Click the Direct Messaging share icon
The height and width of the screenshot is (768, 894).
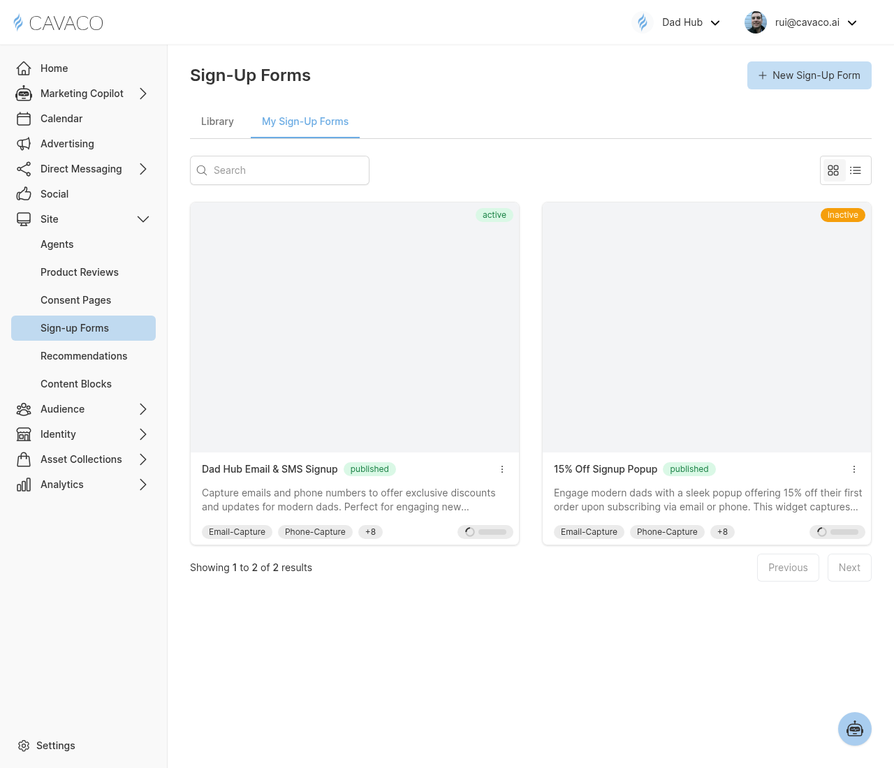[23, 169]
